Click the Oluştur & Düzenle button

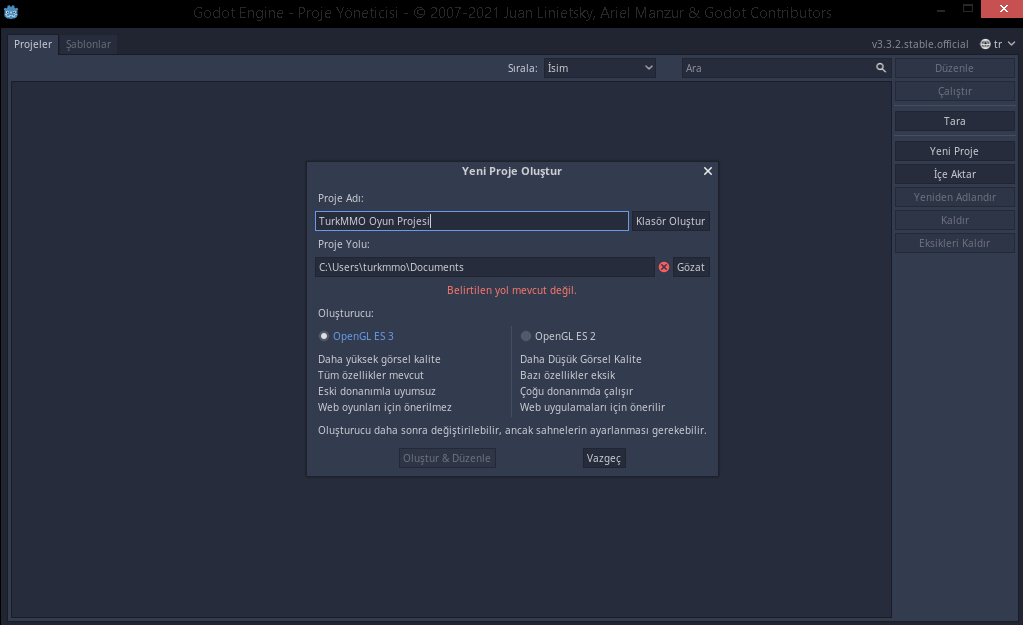point(447,458)
